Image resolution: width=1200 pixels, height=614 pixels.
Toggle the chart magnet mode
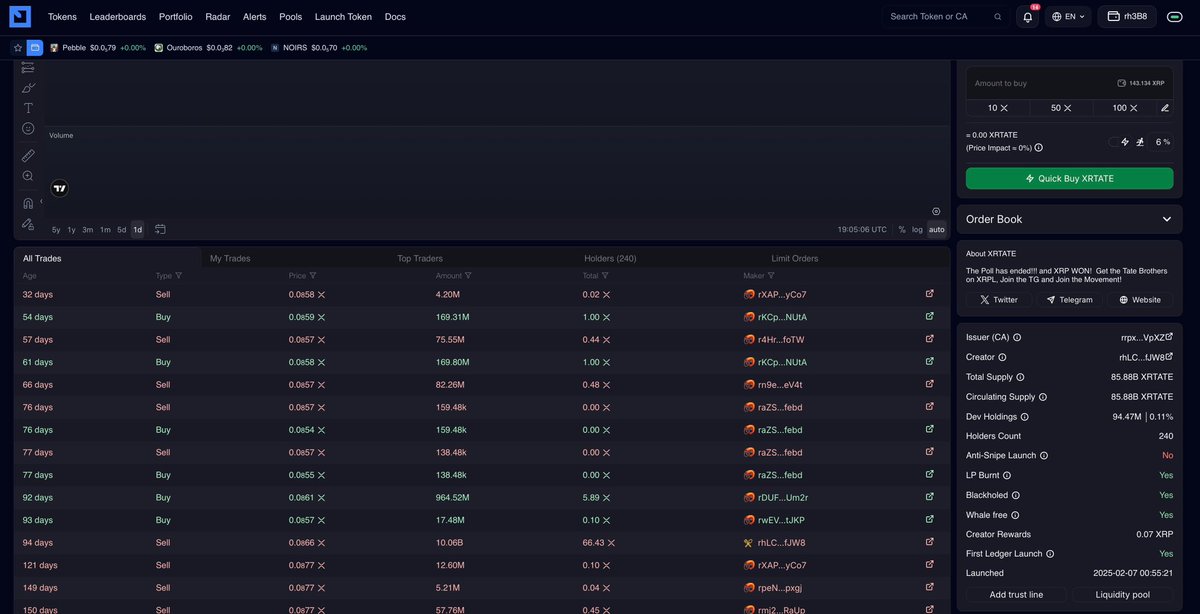click(28, 203)
